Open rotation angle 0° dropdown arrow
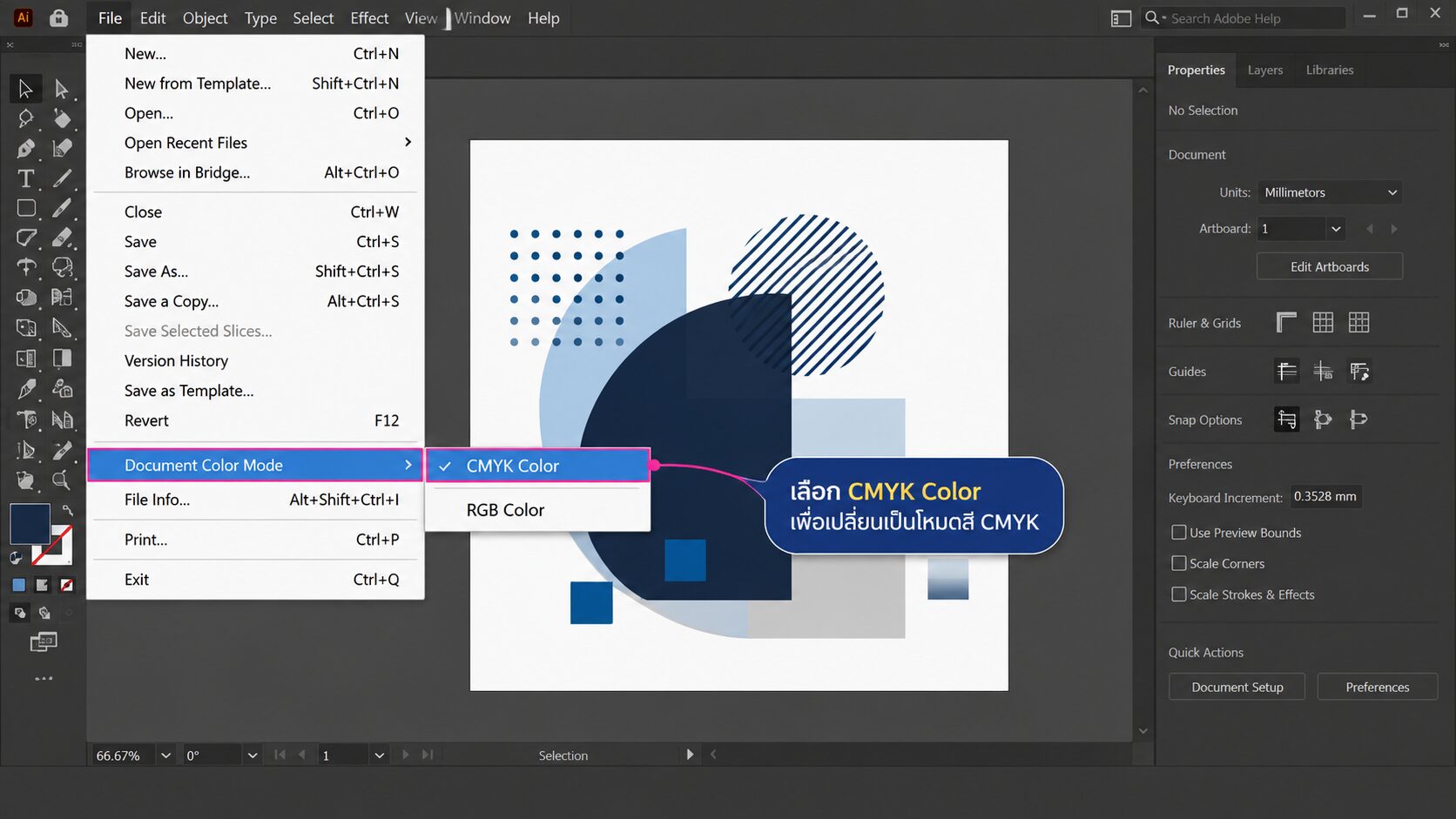Image resolution: width=1456 pixels, height=819 pixels. [x=253, y=755]
